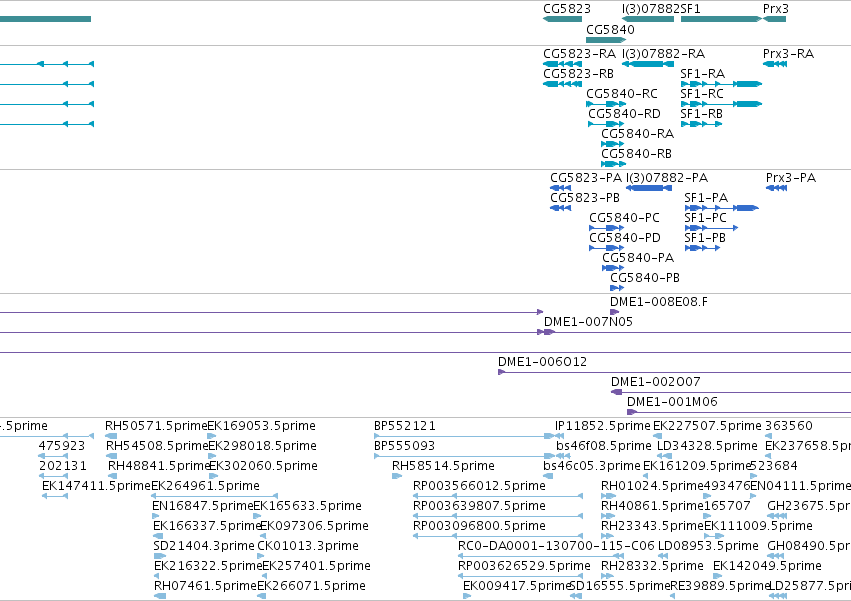Click transcript CG5840-RC
The width and height of the screenshot is (851, 601).
[606, 104]
